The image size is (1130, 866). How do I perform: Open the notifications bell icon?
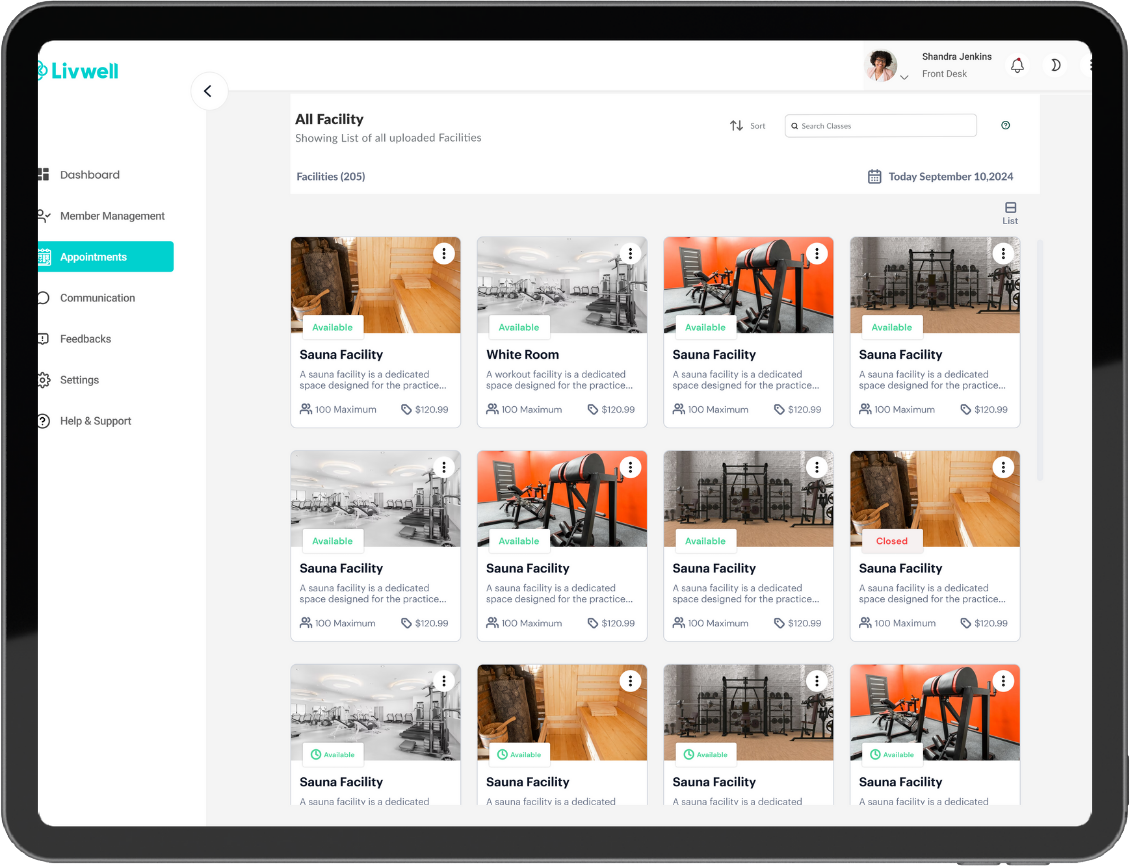point(1017,65)
